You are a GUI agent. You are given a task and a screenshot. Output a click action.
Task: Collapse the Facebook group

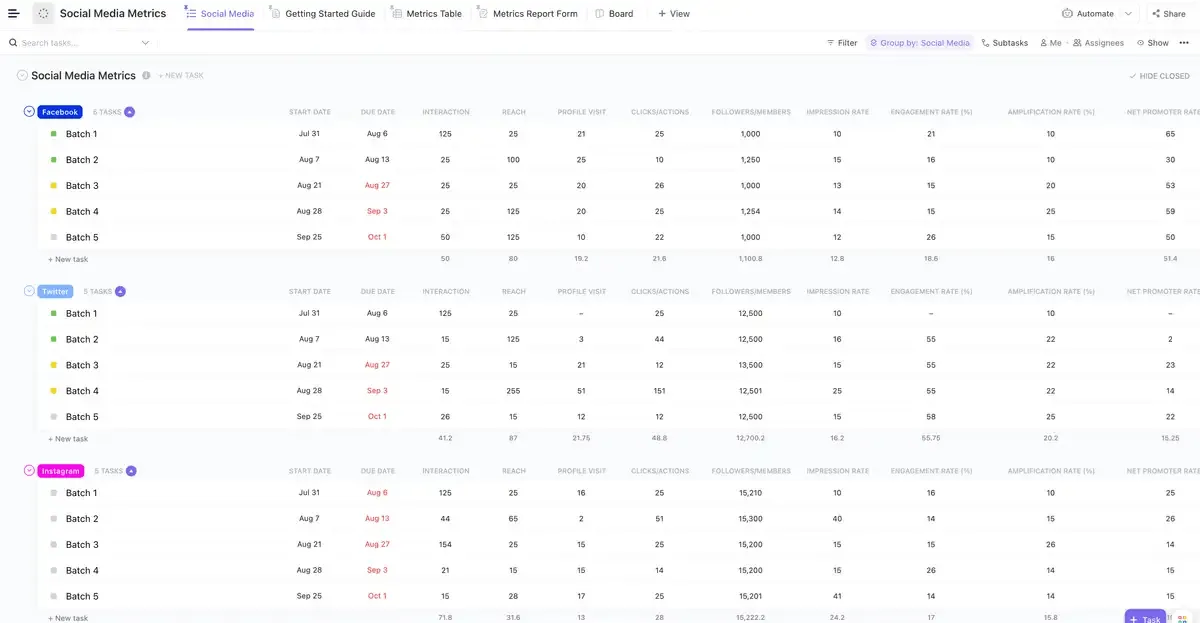click(x=29, y=111)
